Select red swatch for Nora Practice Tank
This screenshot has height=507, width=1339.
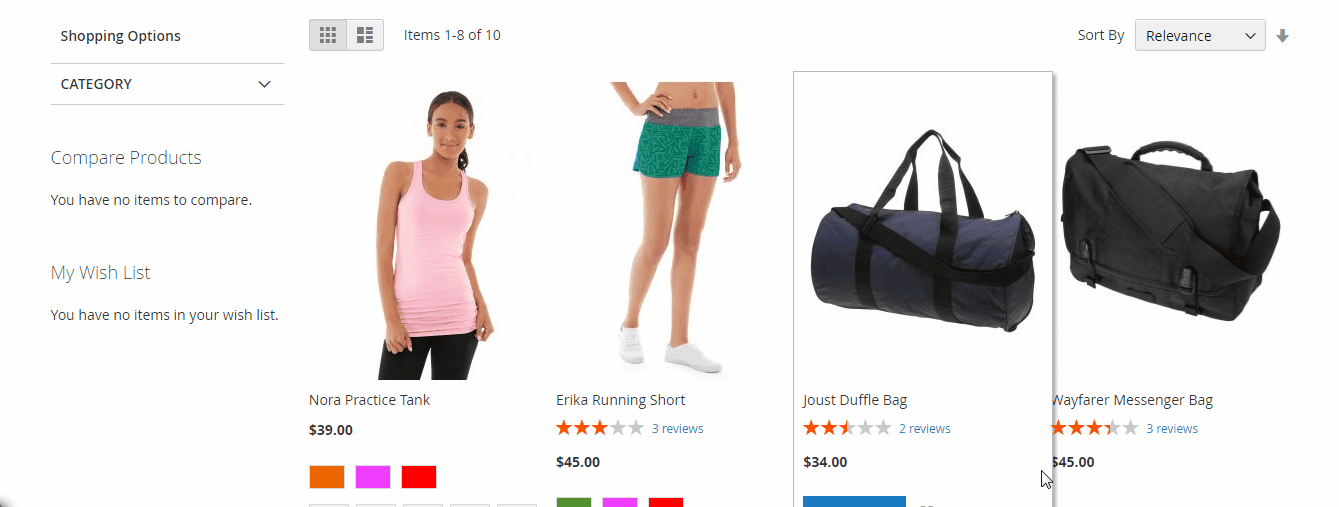[419, 477]
